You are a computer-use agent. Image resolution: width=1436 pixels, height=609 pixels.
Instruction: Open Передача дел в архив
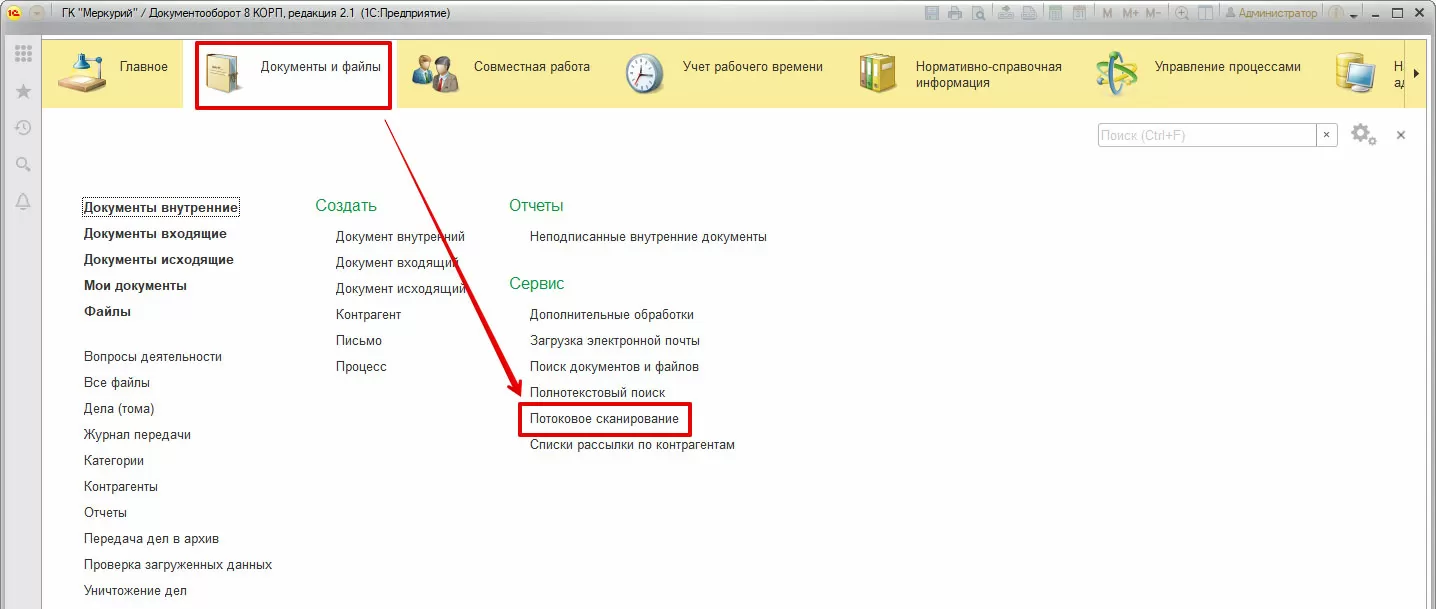[151, 539]
